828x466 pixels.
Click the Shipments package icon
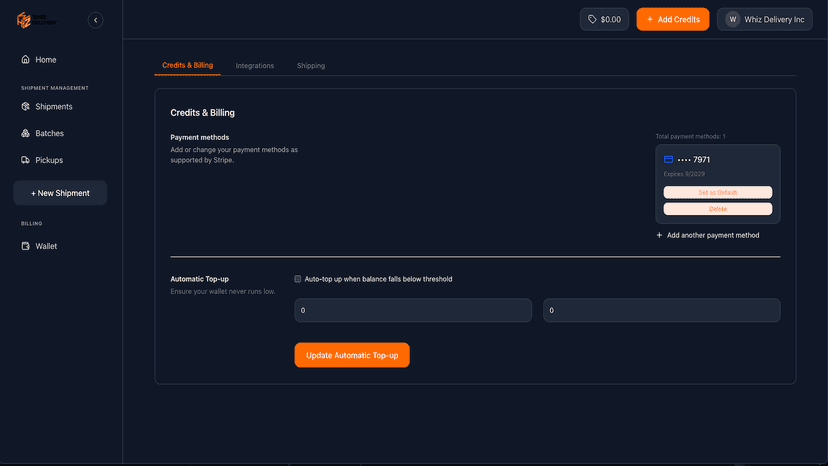coord(25,106)
